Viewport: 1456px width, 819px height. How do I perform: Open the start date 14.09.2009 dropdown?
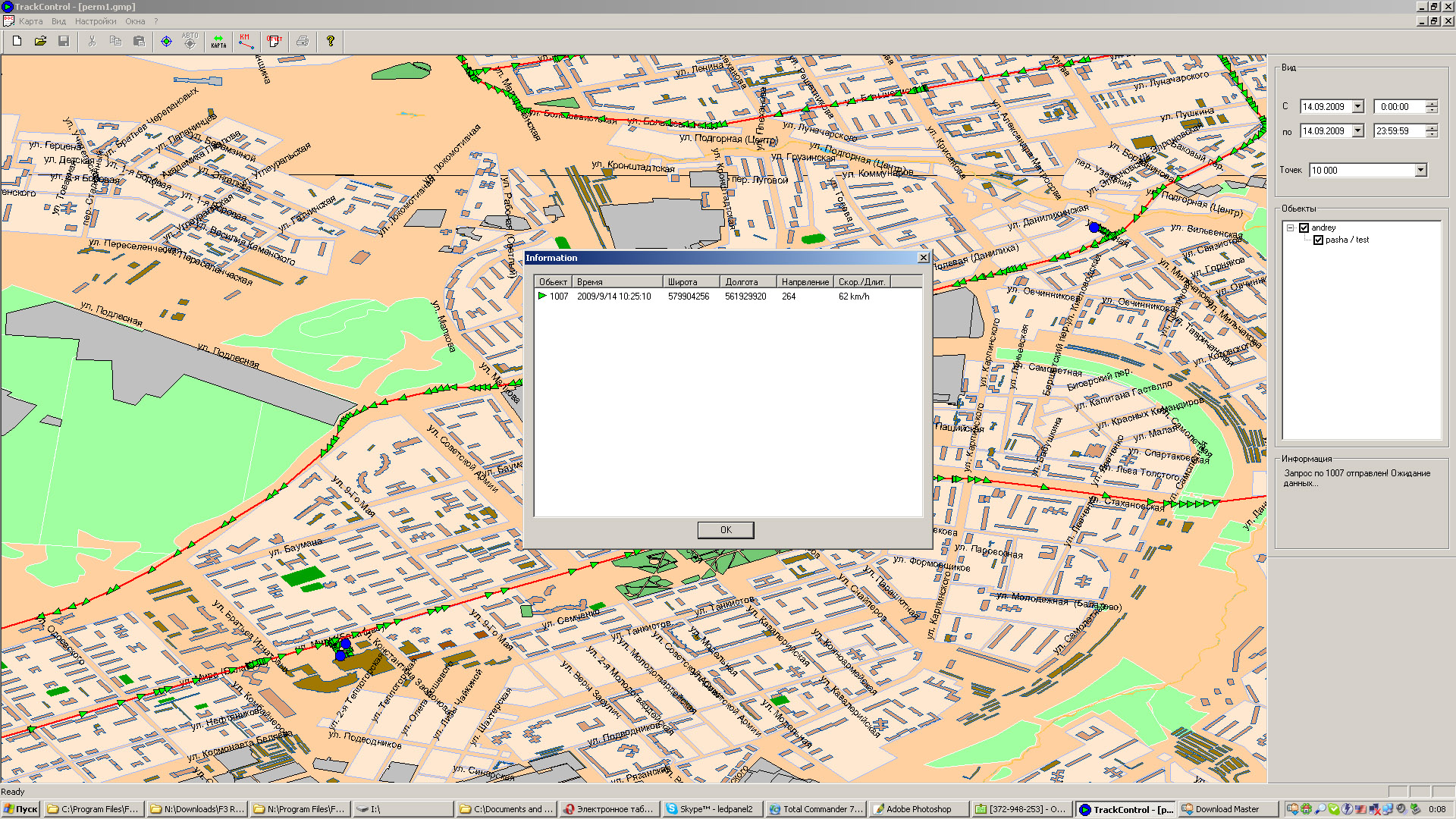coord(1357,107)
